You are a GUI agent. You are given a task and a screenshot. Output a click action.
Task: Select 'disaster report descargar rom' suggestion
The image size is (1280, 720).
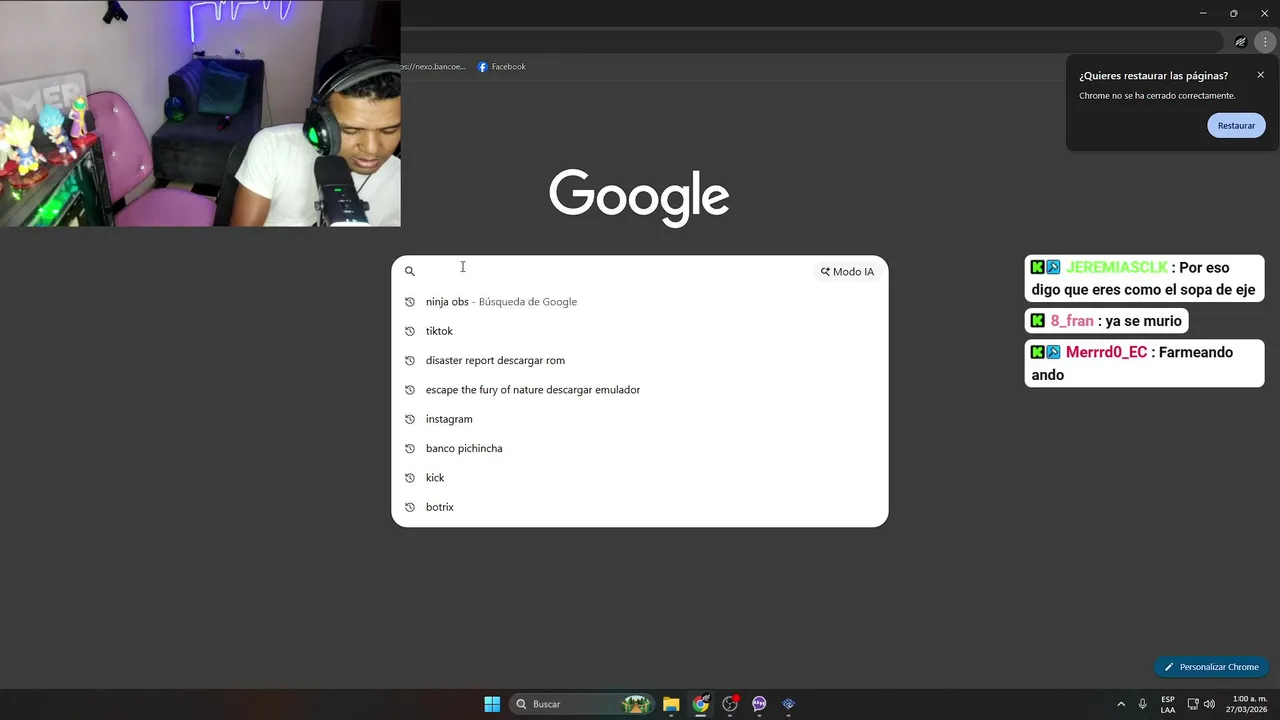[x=640, y=360]
